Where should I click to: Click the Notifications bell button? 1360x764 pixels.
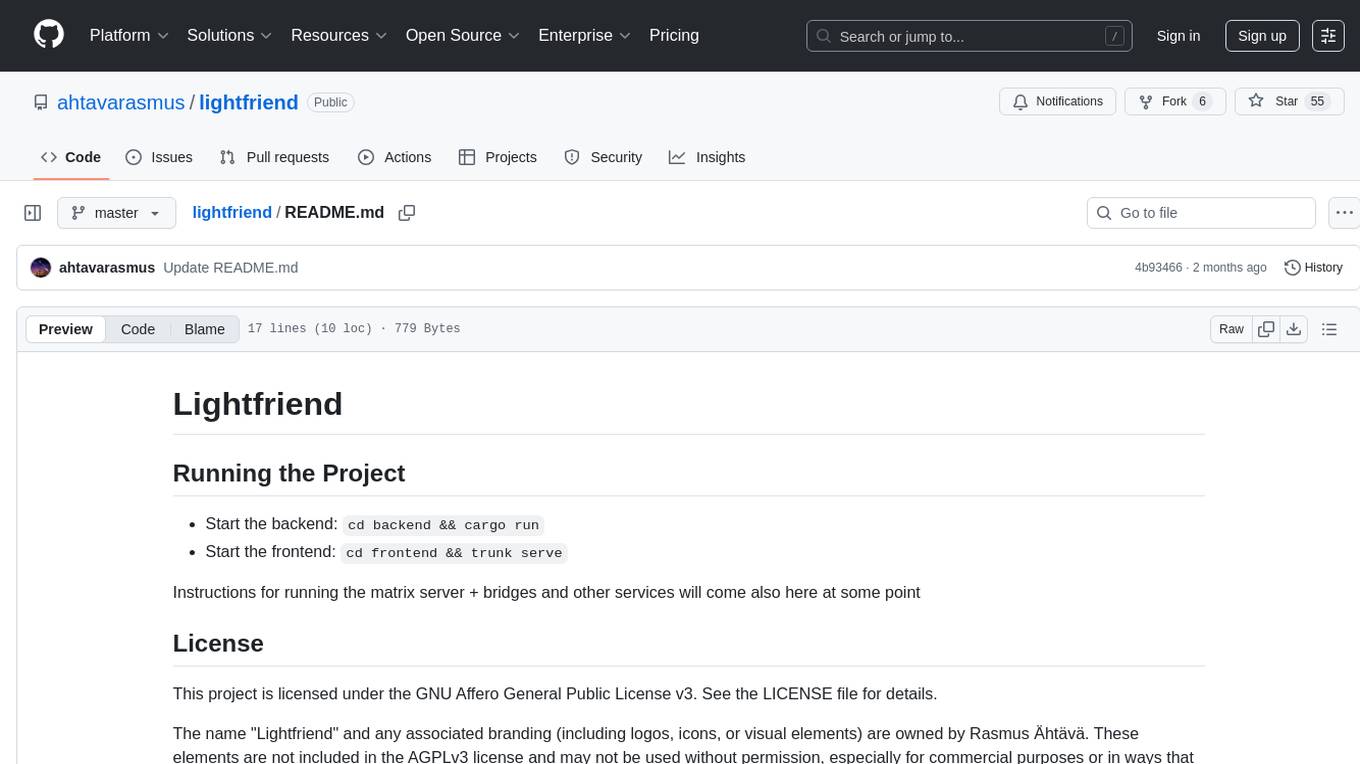pyautogui.click(x=1058, y=101)
